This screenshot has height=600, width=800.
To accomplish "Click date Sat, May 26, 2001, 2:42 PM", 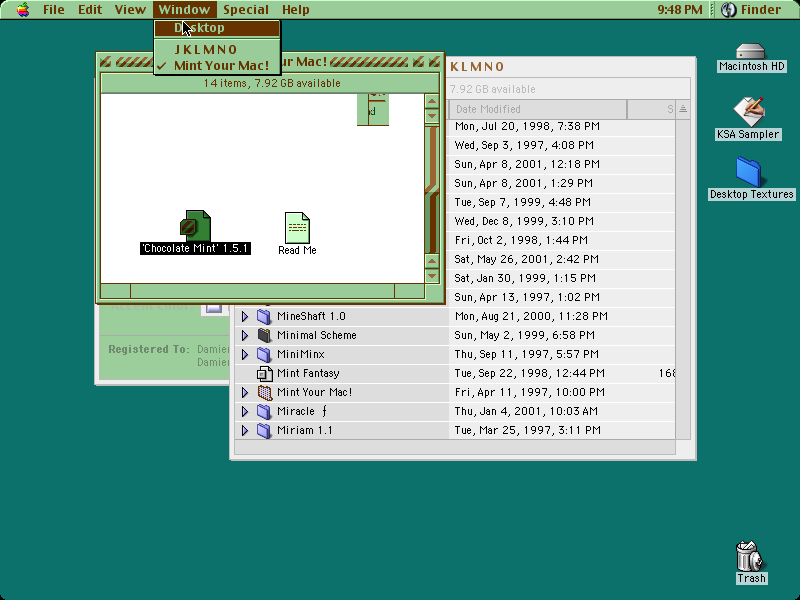I will [x=526, y=259].
